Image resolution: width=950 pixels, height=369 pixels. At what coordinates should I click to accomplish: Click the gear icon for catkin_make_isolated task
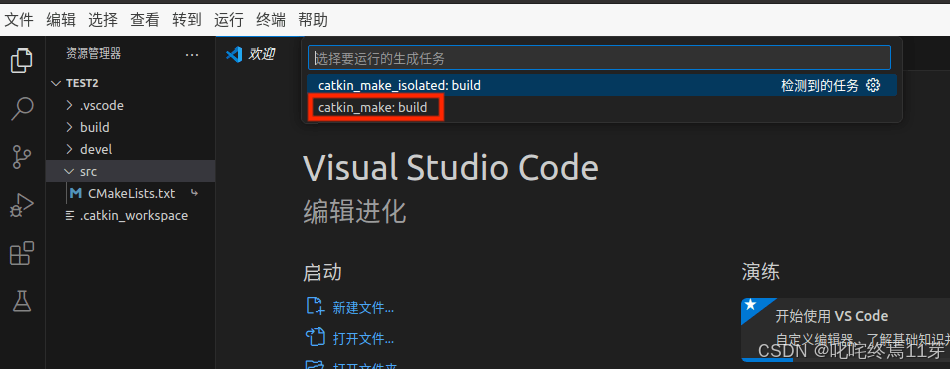872,85
